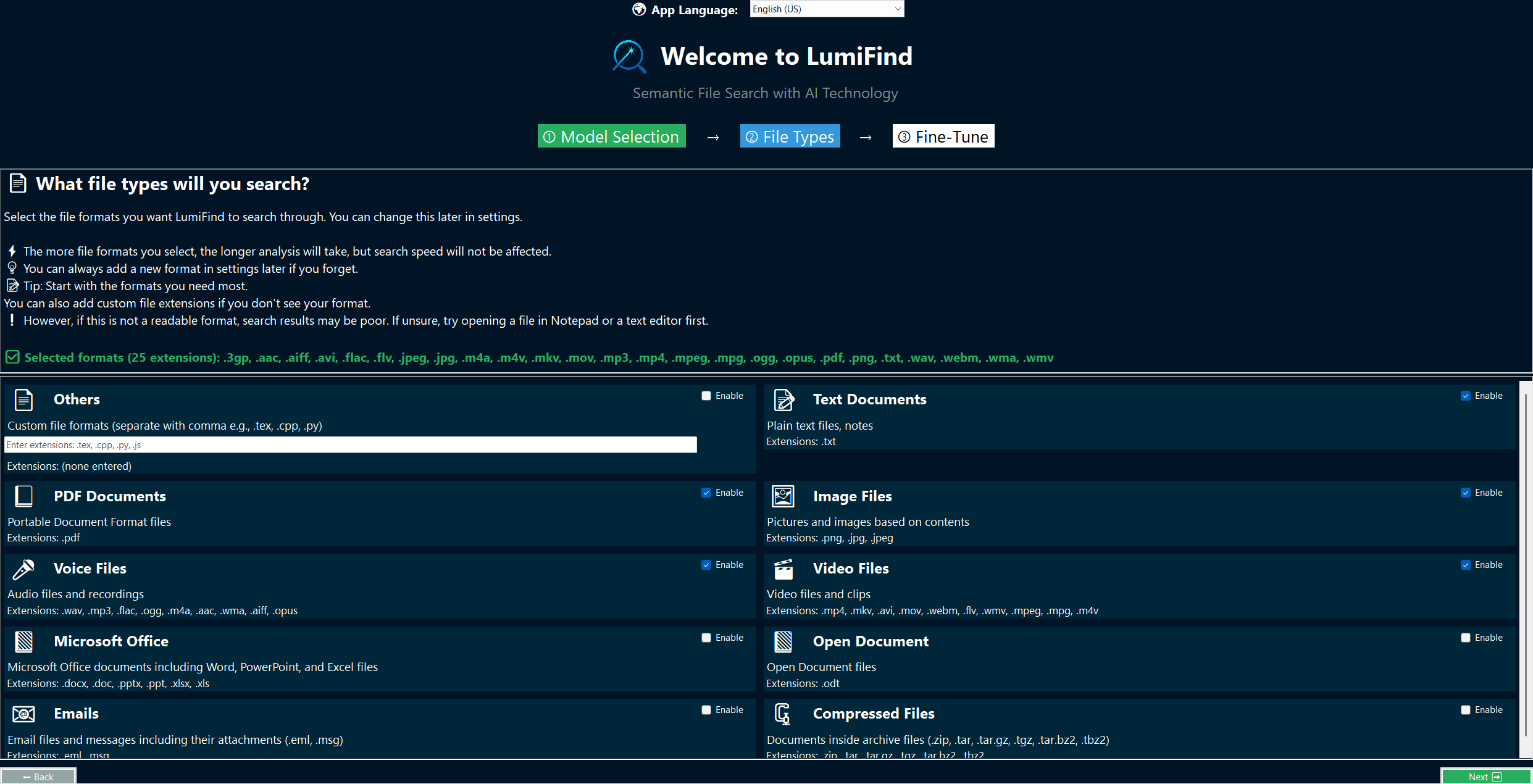
Task: Enable Microsoft Office file search
Action: pos(706,638)
